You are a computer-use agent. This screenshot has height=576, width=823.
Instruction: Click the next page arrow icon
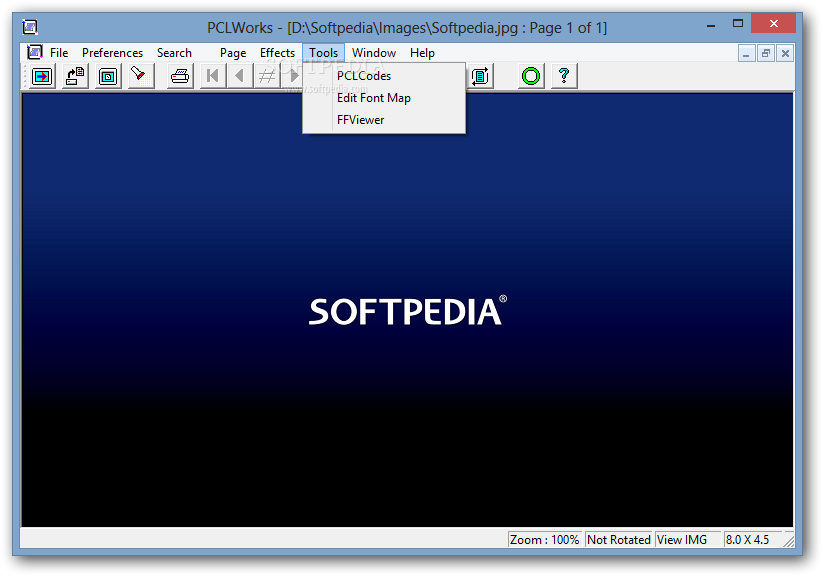292,77
